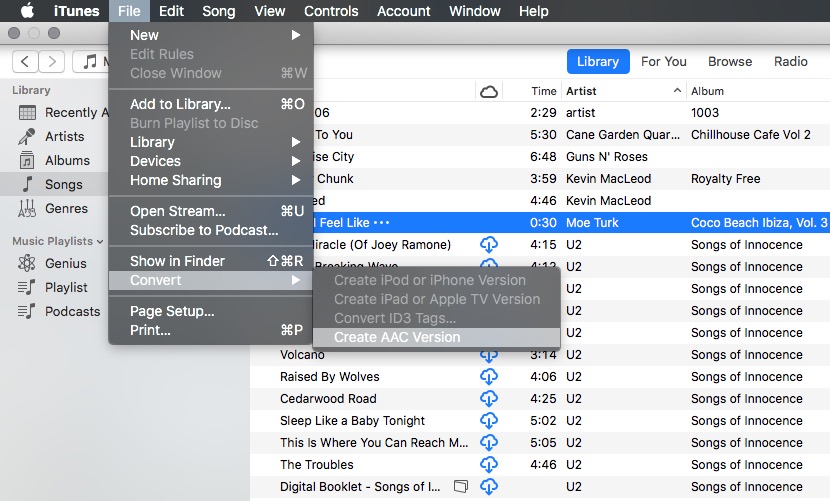Open the Artists microphone icon in sidebar
The image size is (830, 501).
[x=26, y=137]
